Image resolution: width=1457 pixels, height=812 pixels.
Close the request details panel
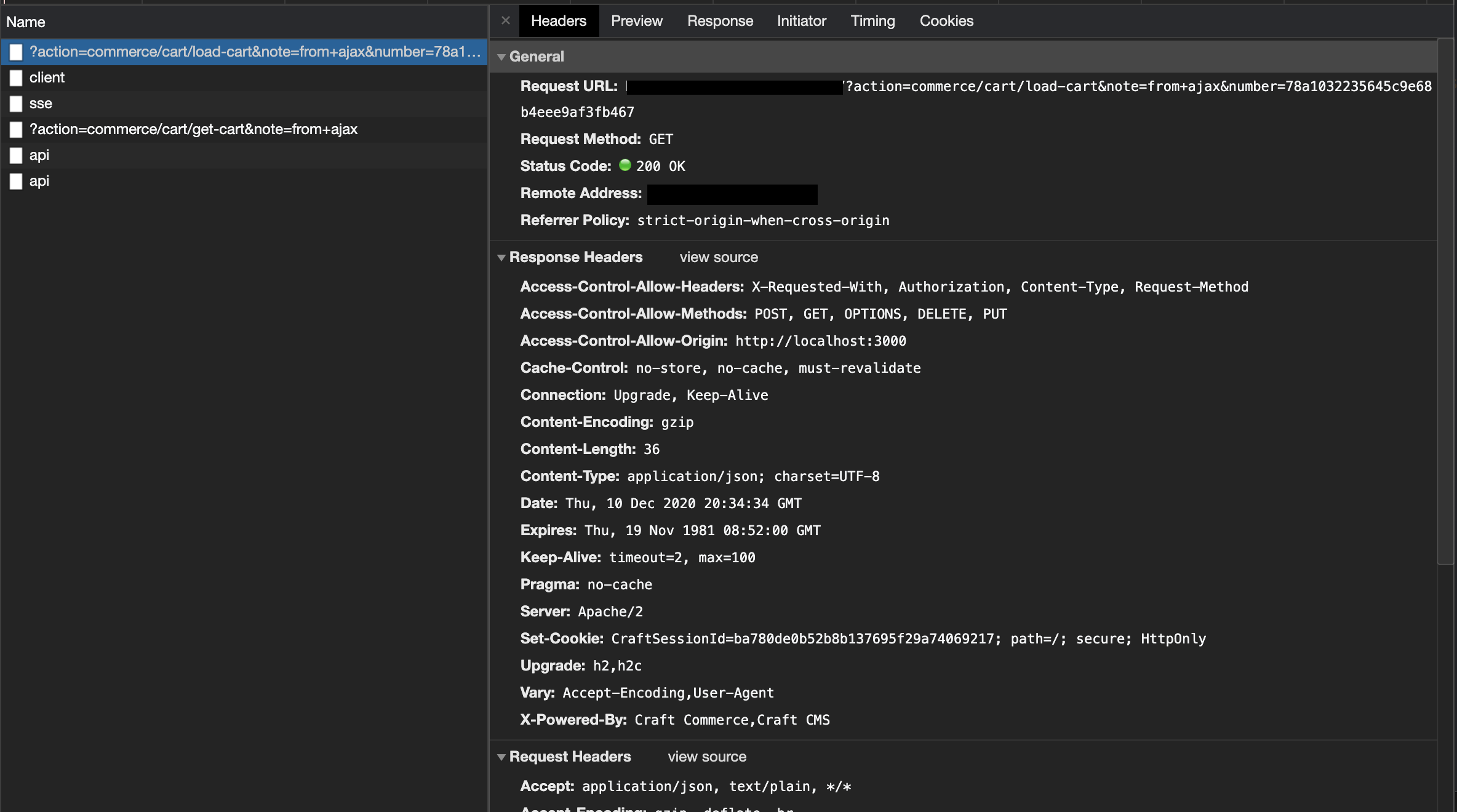506,20
